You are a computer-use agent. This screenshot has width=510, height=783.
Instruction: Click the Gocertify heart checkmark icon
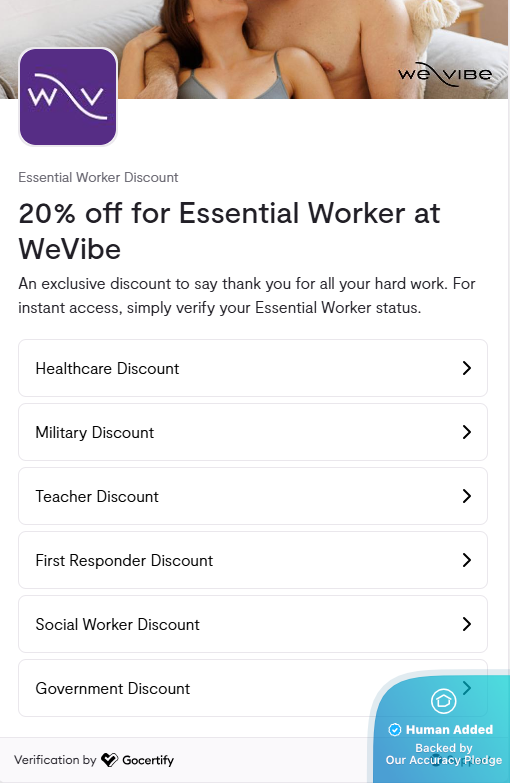(109, 760)
